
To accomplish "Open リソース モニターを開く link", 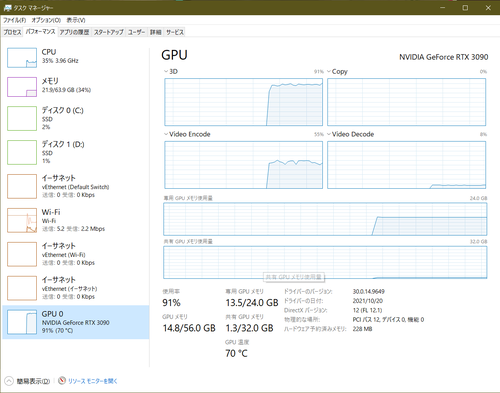I will coord(93,381).
